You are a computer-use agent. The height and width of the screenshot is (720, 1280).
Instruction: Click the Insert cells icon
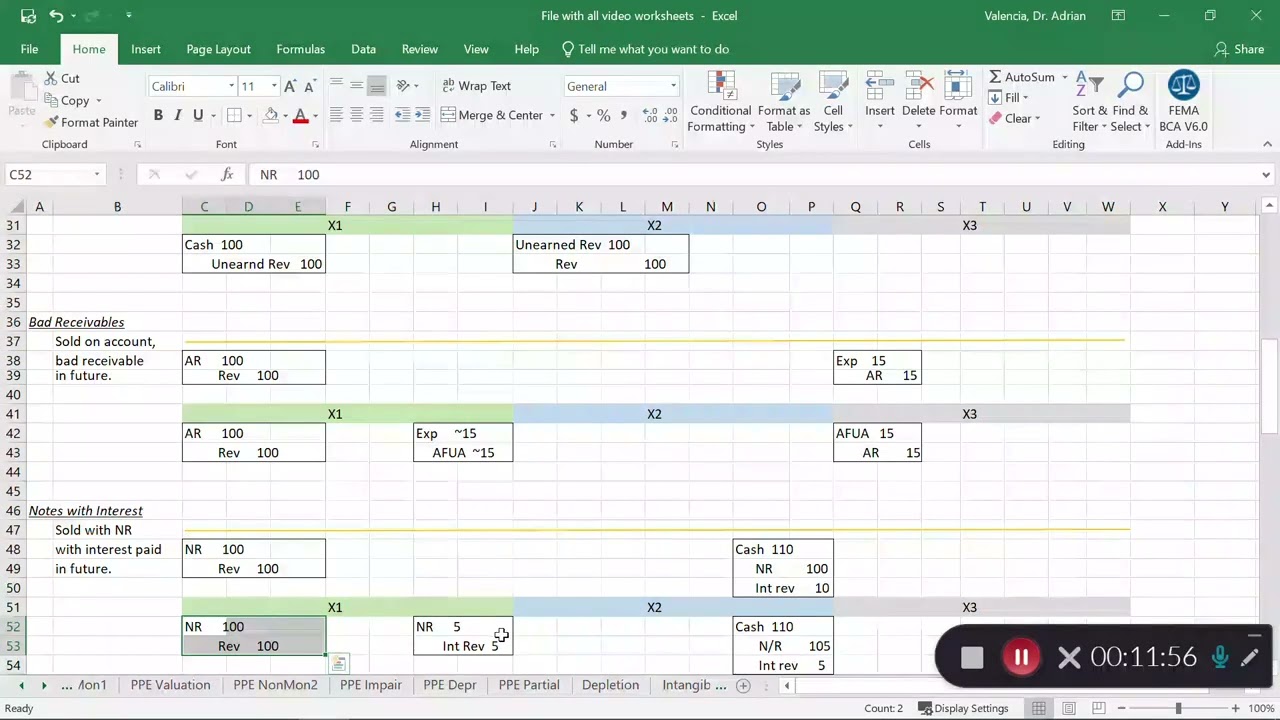tap(880, 86)
